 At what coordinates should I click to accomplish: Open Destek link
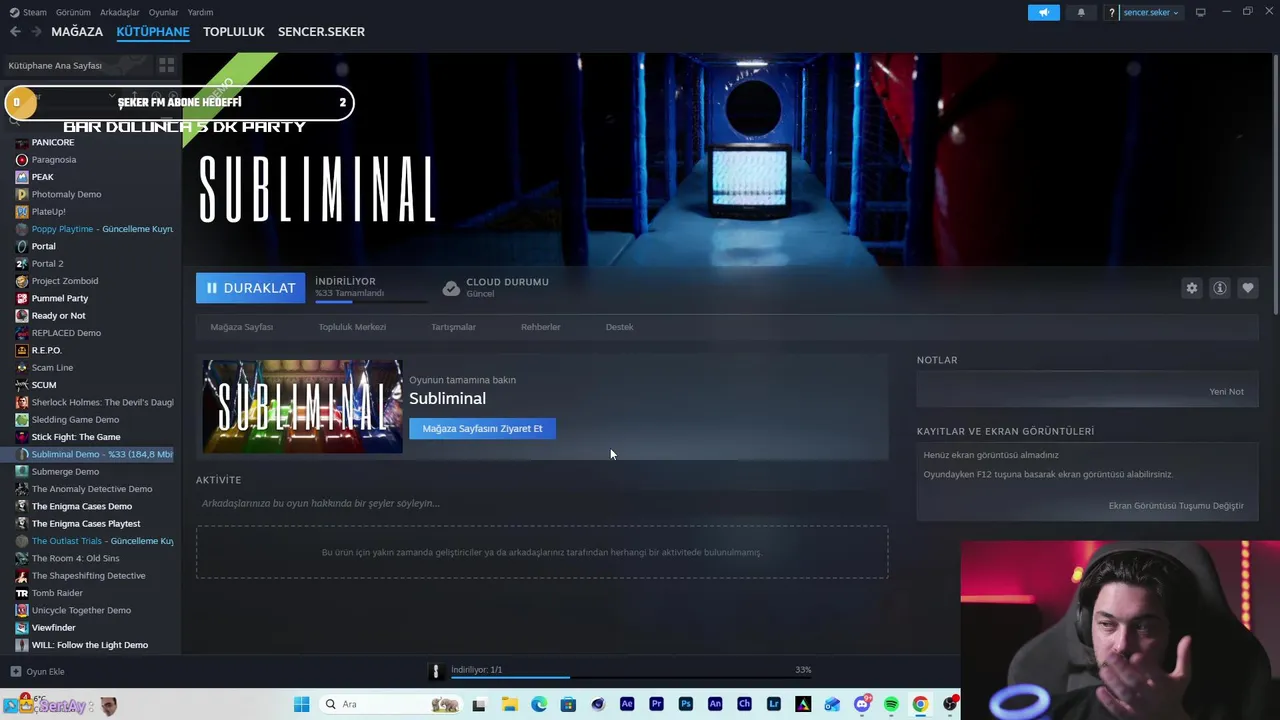619,327
